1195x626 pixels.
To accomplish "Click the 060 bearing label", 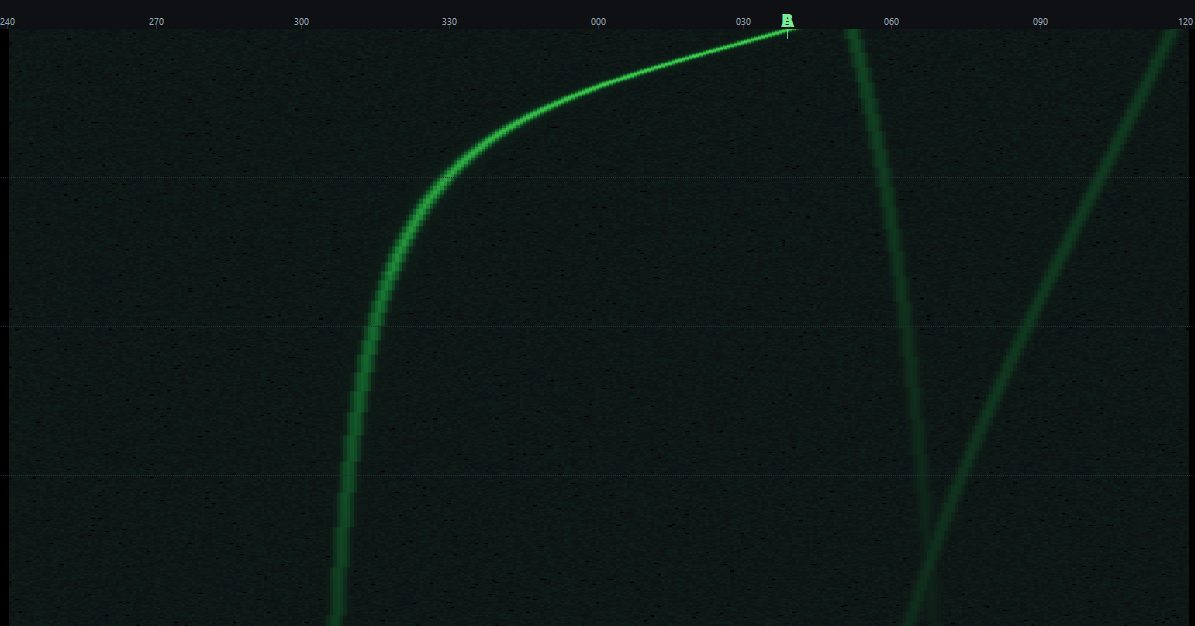I will (x=891, y=22).
